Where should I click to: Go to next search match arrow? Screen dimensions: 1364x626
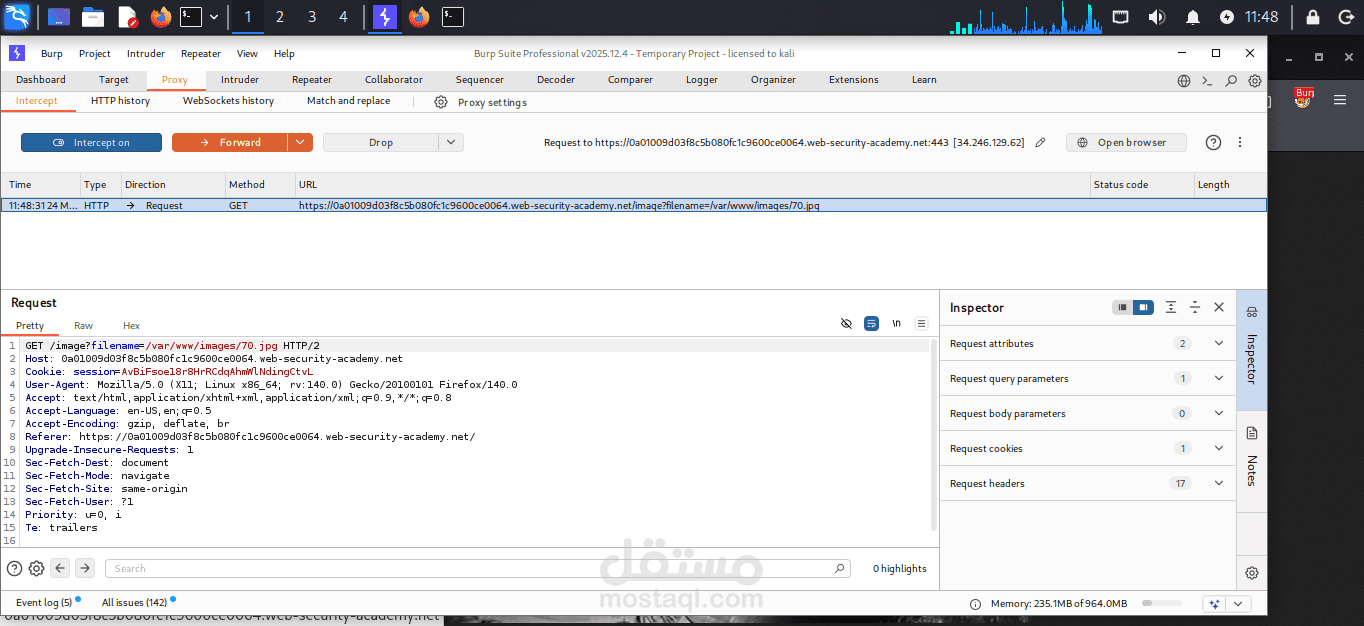(85, 568)
